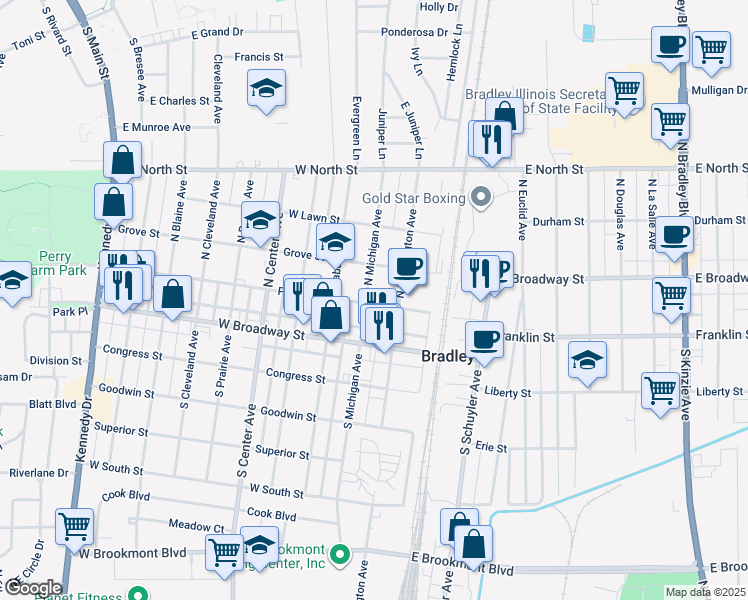Open the green Brookmont center place pin
This screenshot has height=600, width=748.
click(340, 556)
